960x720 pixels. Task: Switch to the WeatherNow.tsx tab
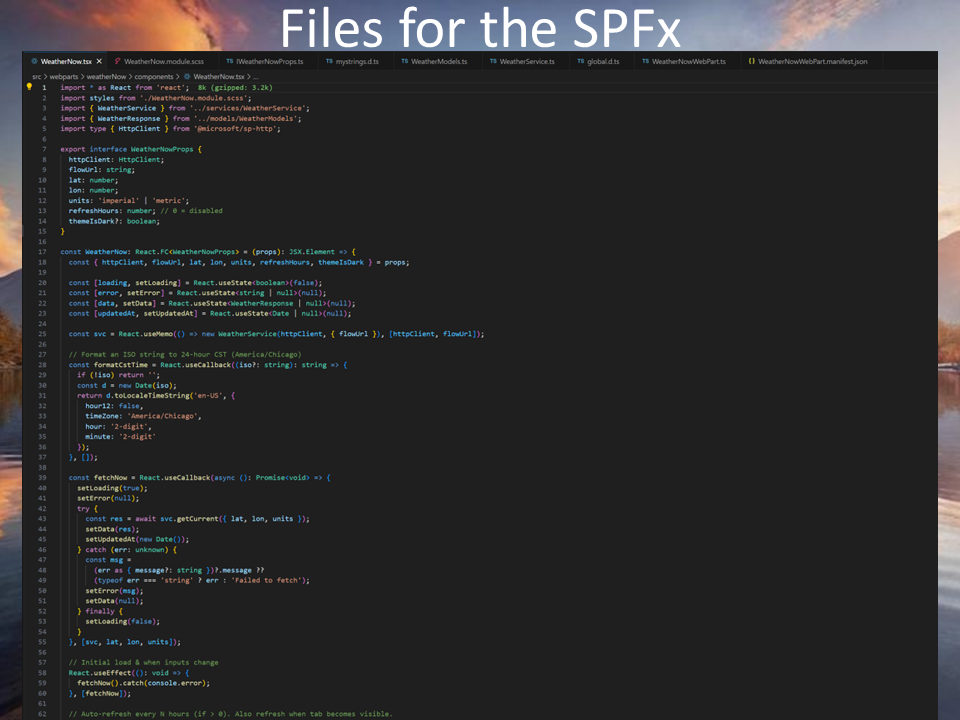pyautogui.click(x=66, y=61)
